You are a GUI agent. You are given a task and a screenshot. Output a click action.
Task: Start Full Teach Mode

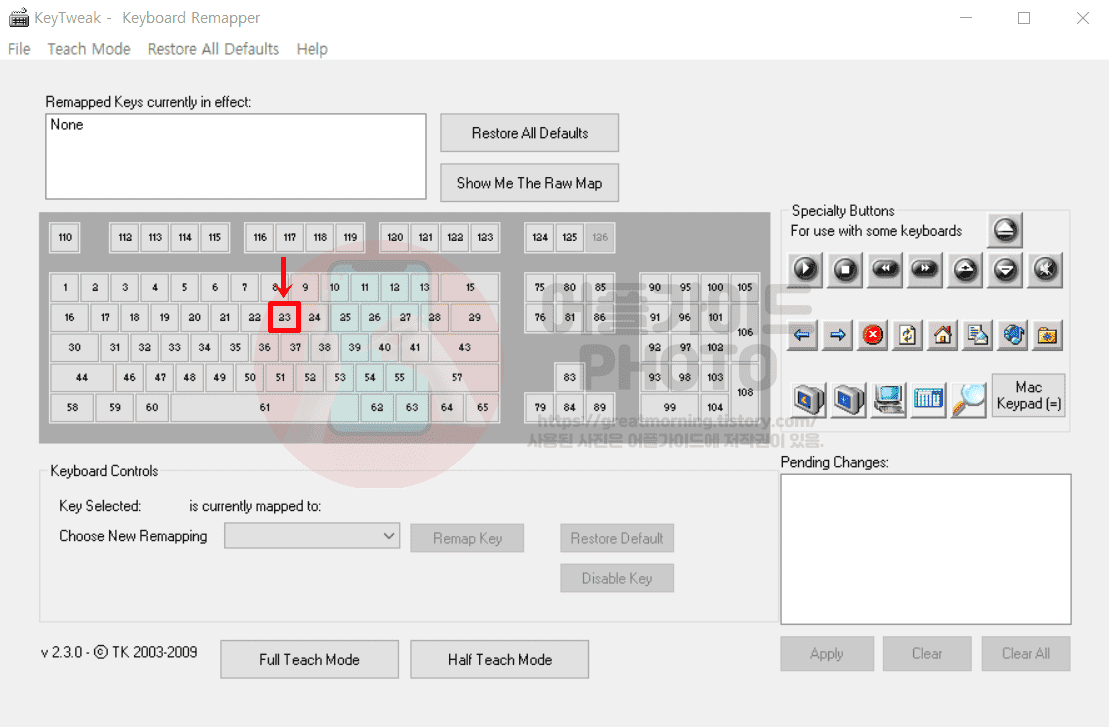[309, 660]
